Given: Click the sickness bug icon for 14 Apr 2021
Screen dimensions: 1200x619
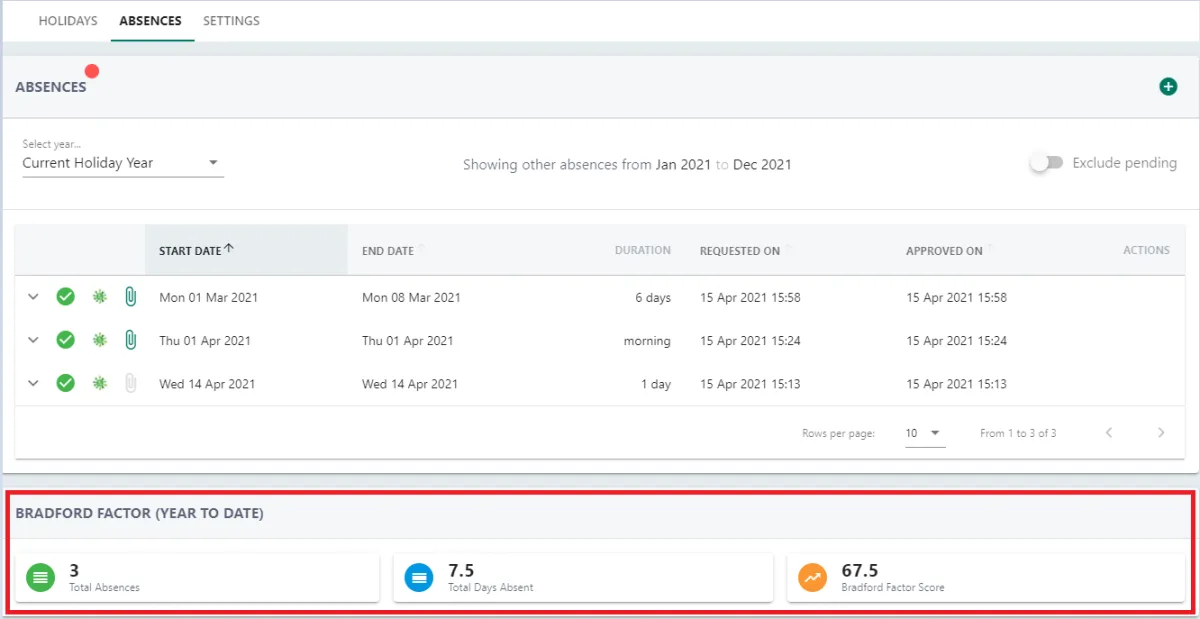Looking at the screenshot, I should pyautogui.click(x=99, y=383).
